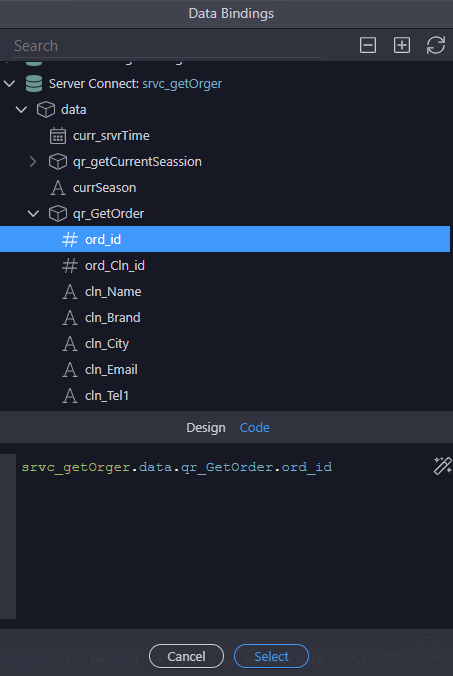Collapse the Server Connect srvc_getOrger node

coord(9,84)
